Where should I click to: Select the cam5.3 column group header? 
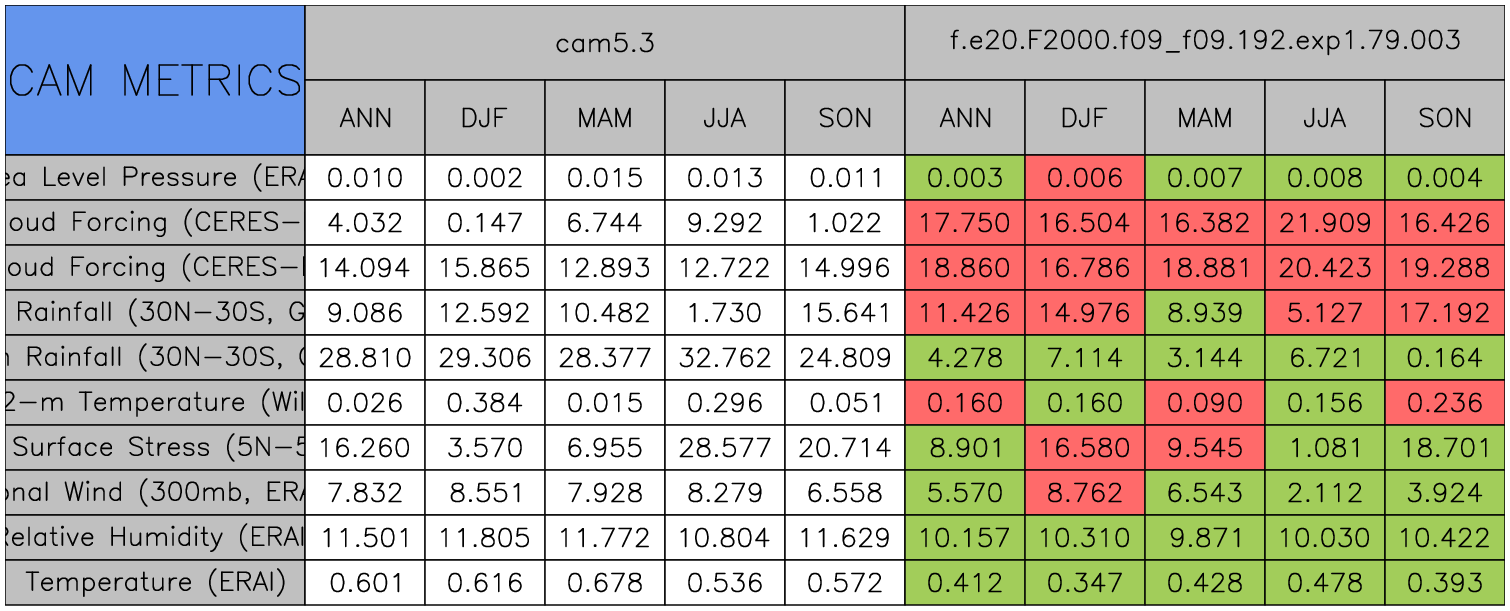pyautogui.click(x=605, y=42)
